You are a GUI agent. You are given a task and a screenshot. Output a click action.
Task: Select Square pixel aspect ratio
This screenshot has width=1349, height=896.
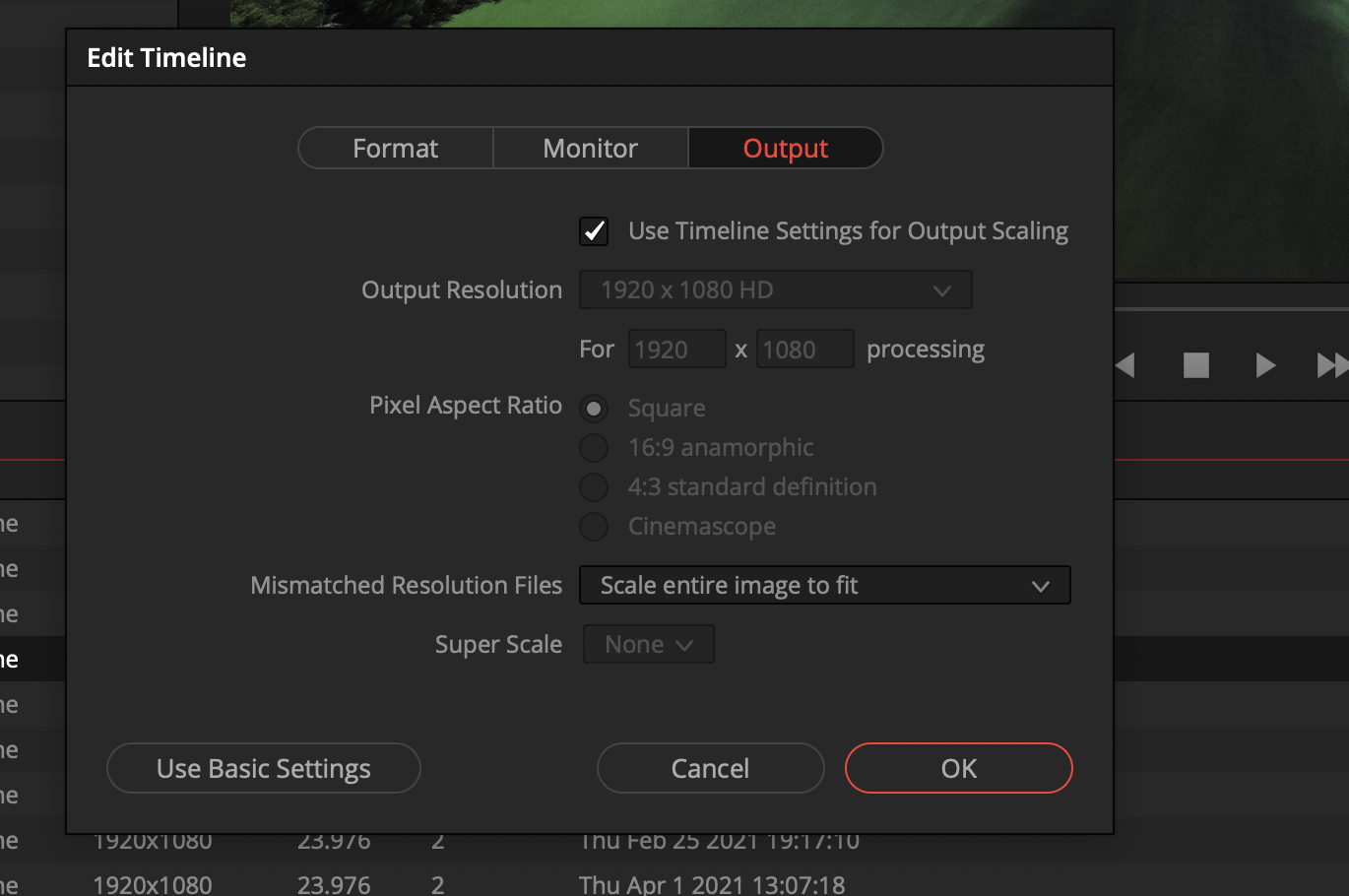pos(594,408)
